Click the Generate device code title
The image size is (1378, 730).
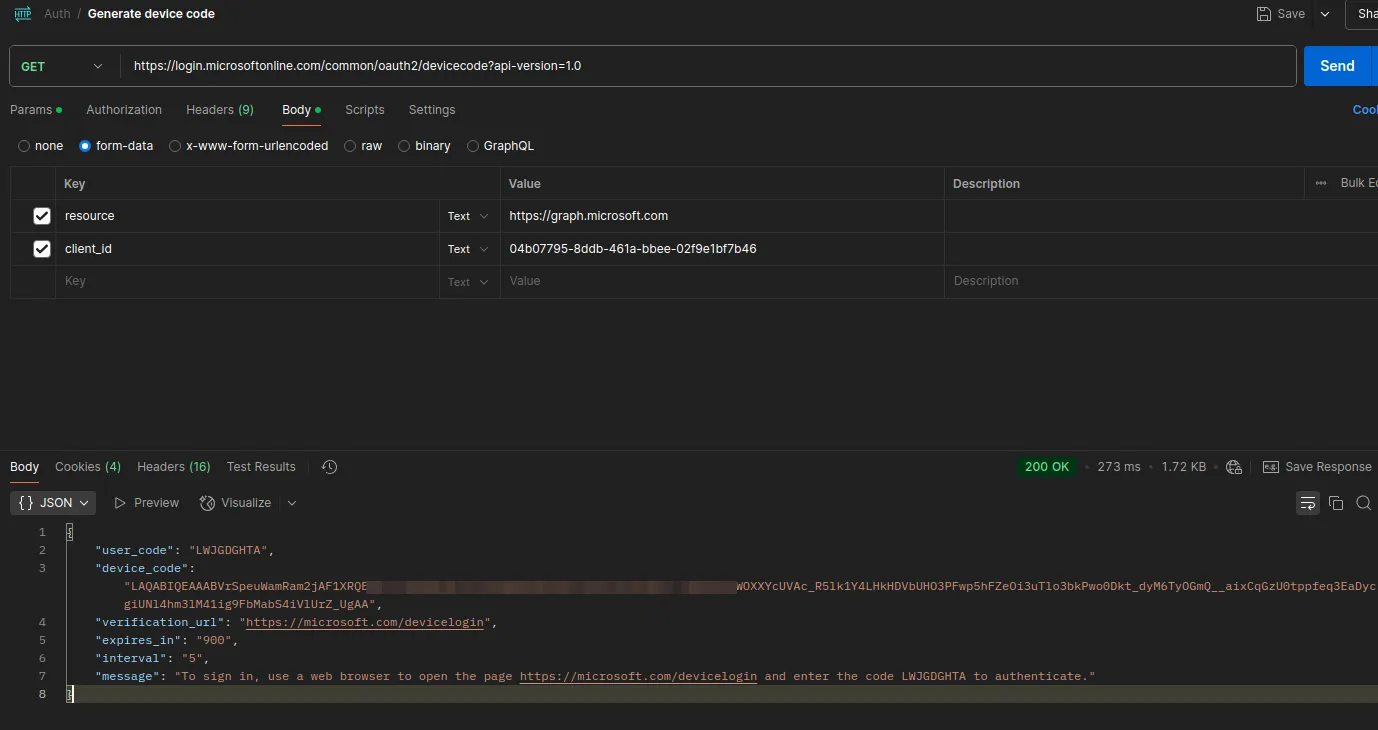coord(151,14)
